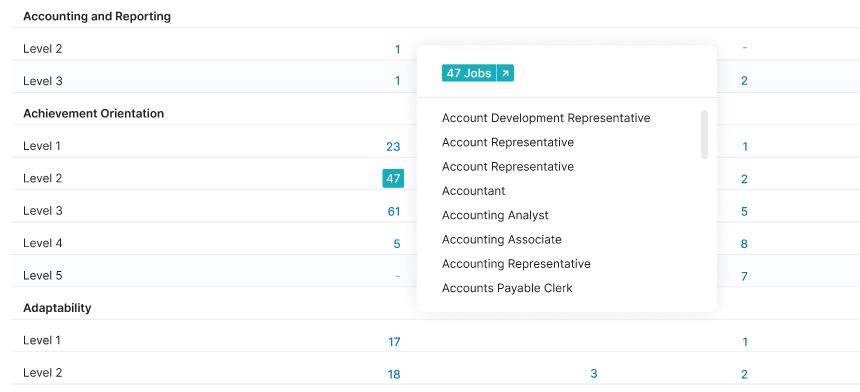This screenshot has width=860, height=392.
Task: Click the Achievement Orientation section heading
Action: tap(93, 113)
